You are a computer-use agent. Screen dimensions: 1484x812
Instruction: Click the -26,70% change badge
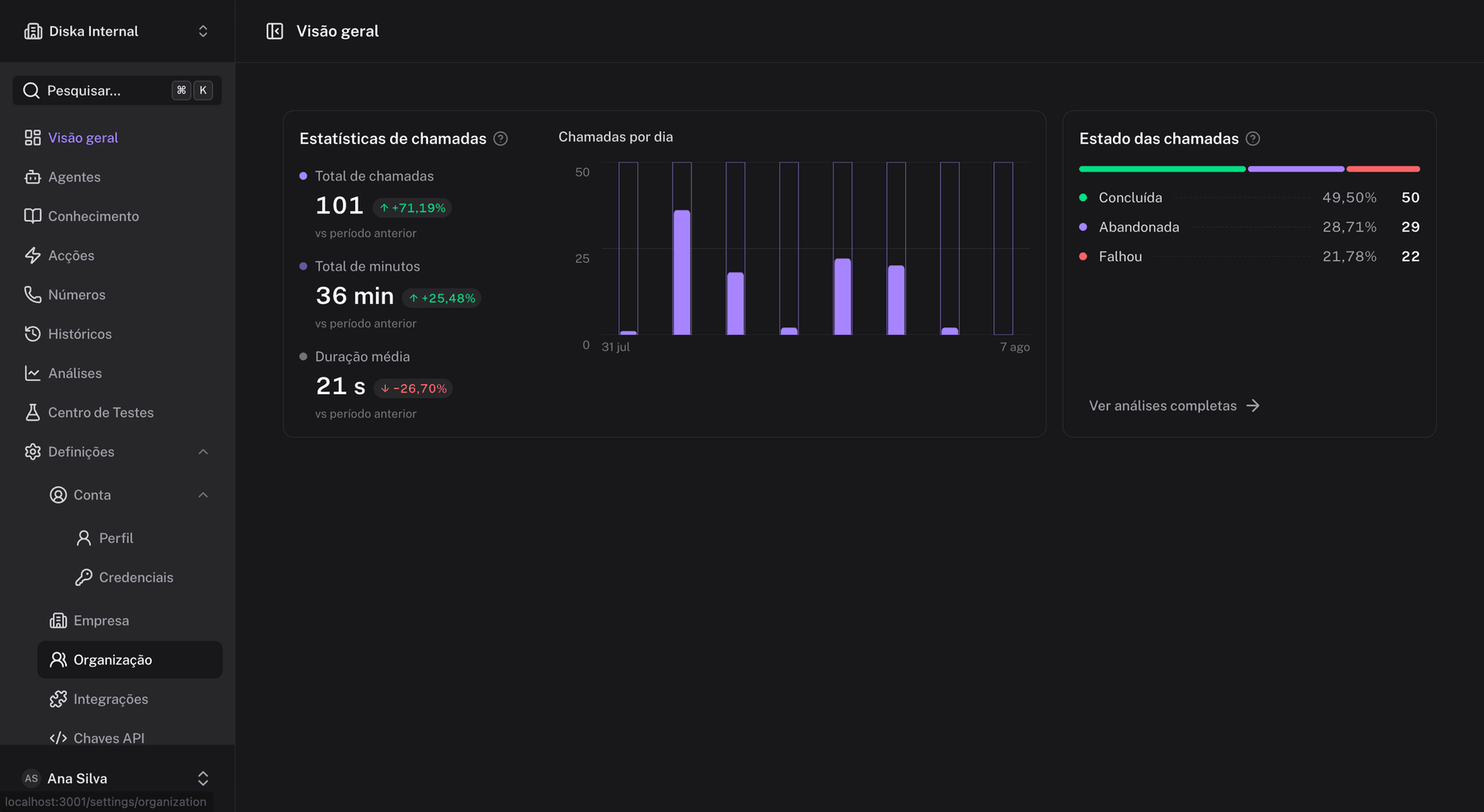pyautogui.click(x=413, y=388)
